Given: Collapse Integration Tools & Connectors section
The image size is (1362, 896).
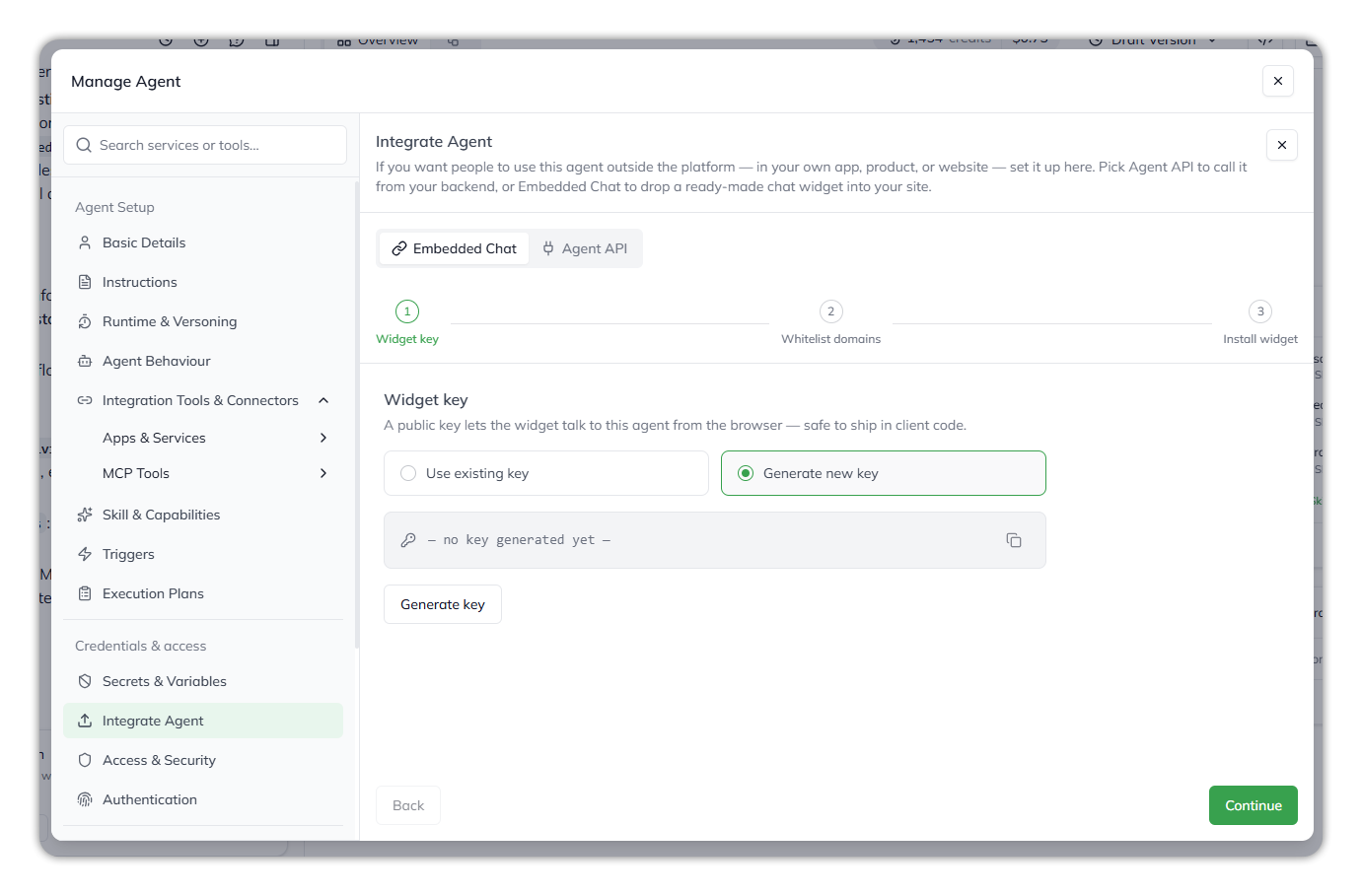Looking at the screenshot, I should click(x=323, y=400).
